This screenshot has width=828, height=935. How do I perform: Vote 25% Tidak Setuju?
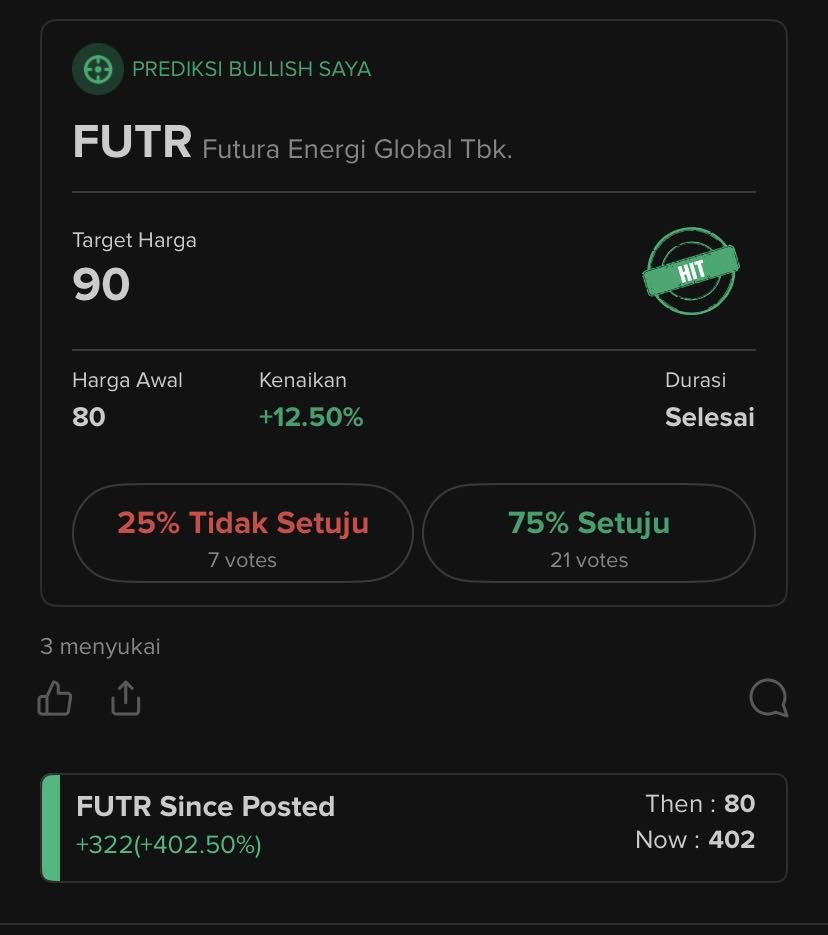click(243, 532)
